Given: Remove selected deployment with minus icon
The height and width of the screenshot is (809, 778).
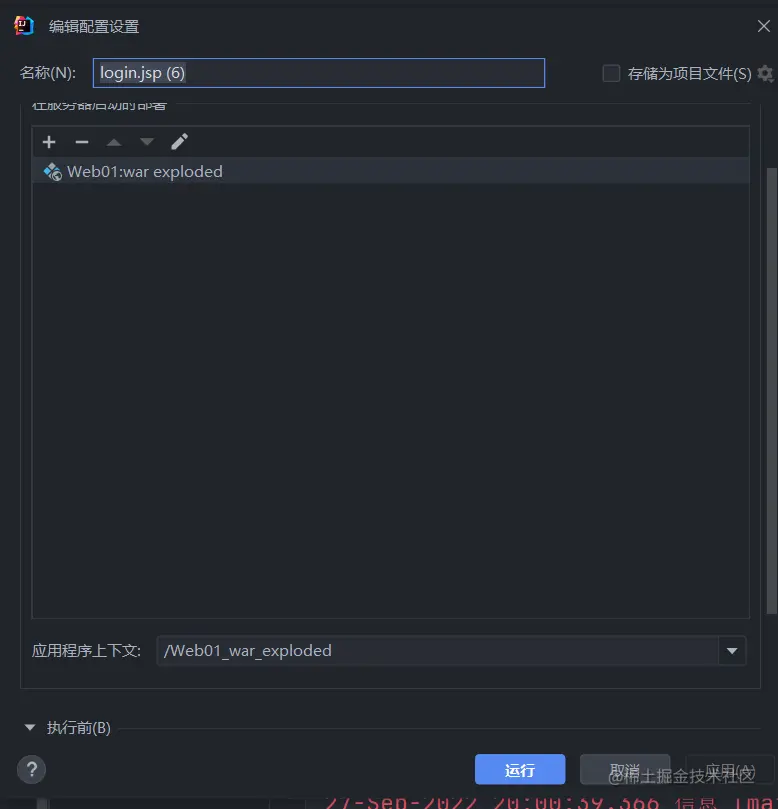Looking at the screenshot, I should [x=82, y=142].
